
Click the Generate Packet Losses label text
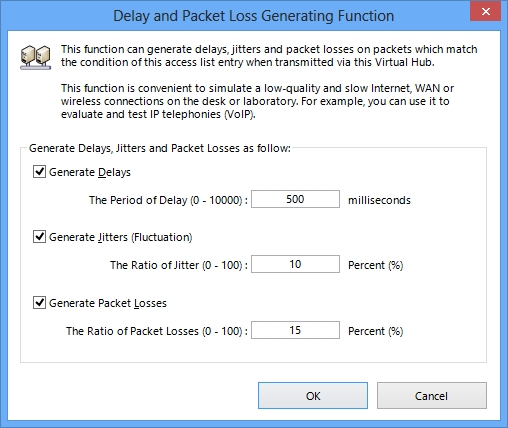click(108, 303)
